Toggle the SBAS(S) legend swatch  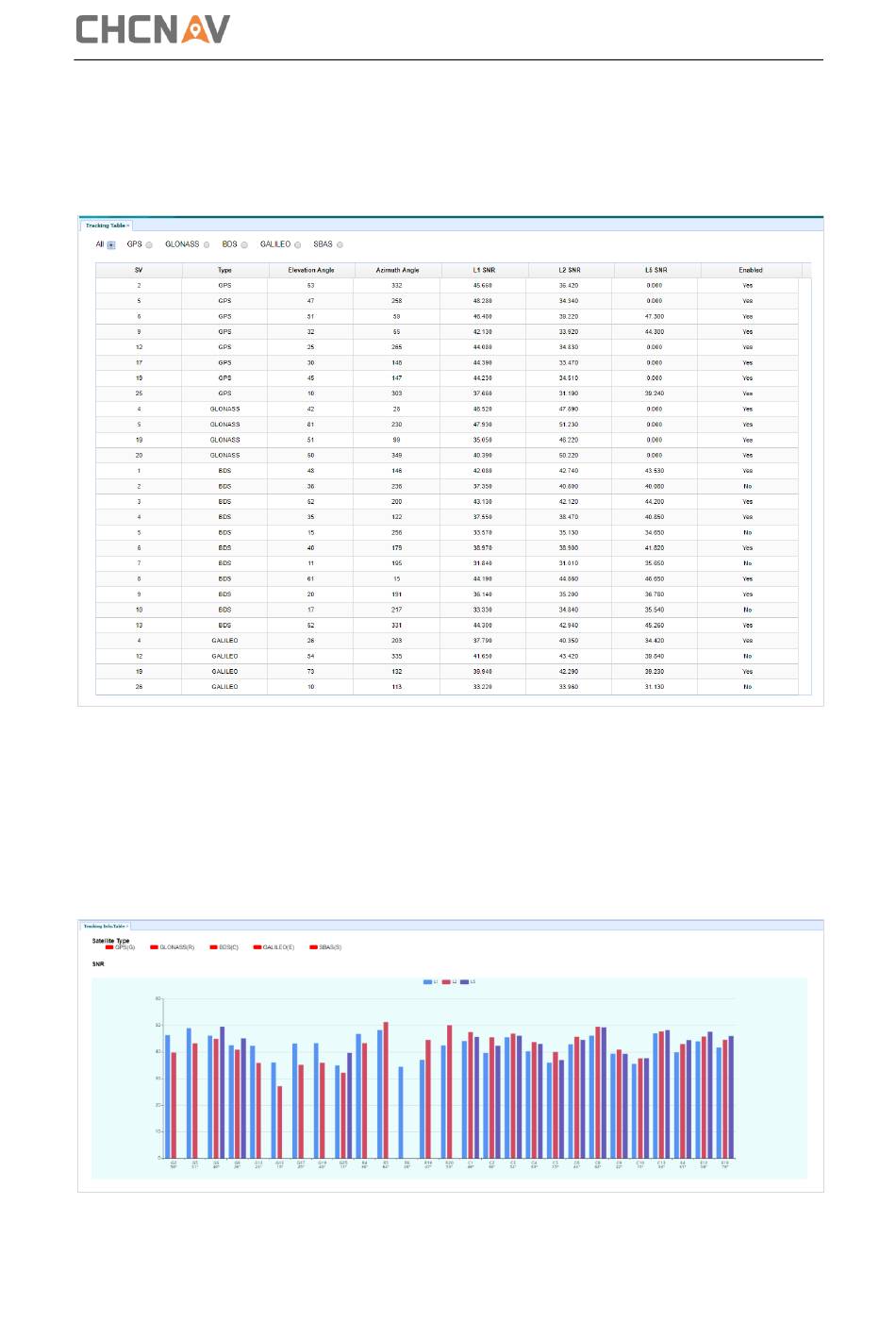314,947
